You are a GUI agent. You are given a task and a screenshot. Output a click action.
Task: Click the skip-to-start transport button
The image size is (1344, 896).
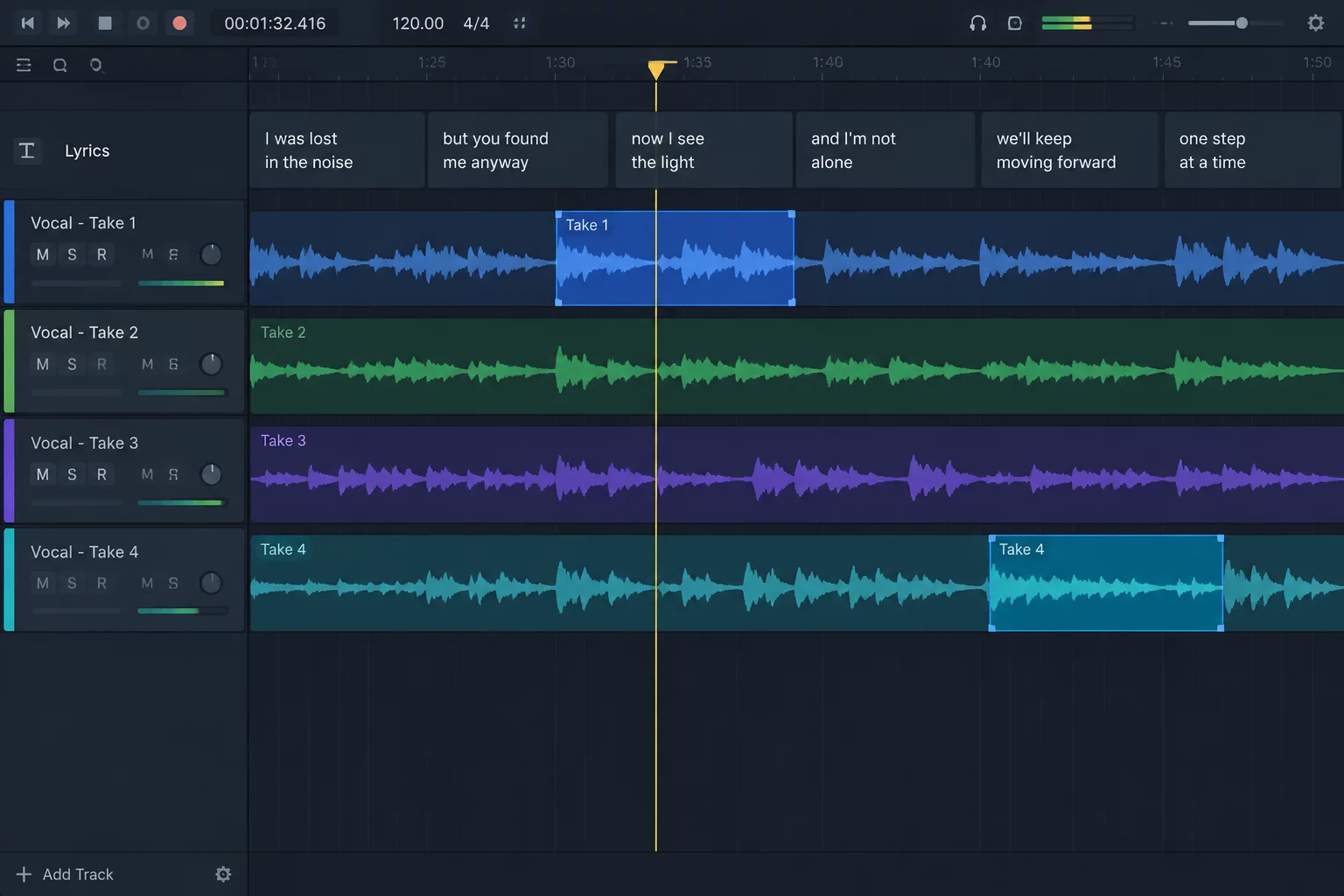tap(28, 23)
